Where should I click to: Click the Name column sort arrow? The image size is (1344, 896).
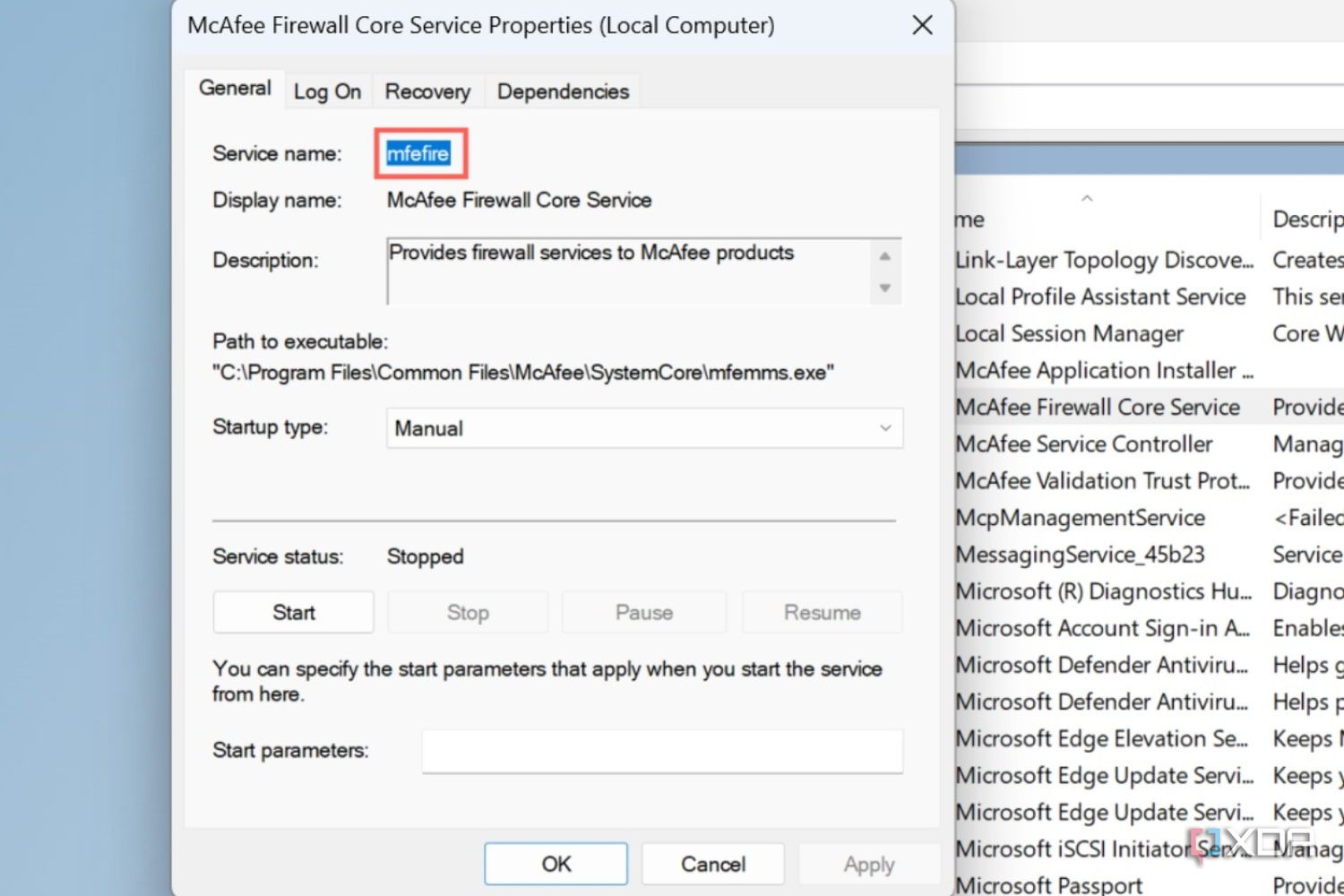click(x=1087, y=199)
